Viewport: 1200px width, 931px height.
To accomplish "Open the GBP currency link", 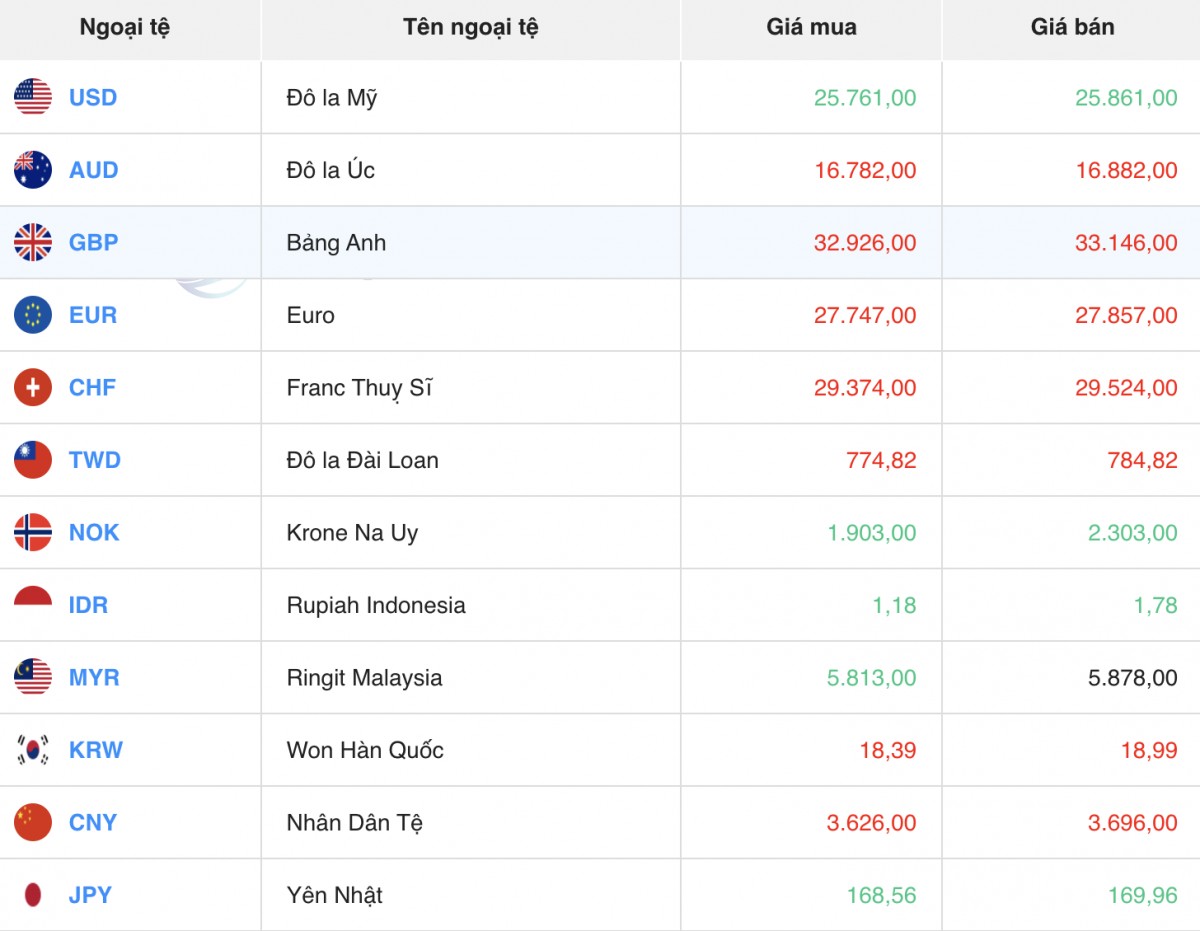I will (93, 242).
